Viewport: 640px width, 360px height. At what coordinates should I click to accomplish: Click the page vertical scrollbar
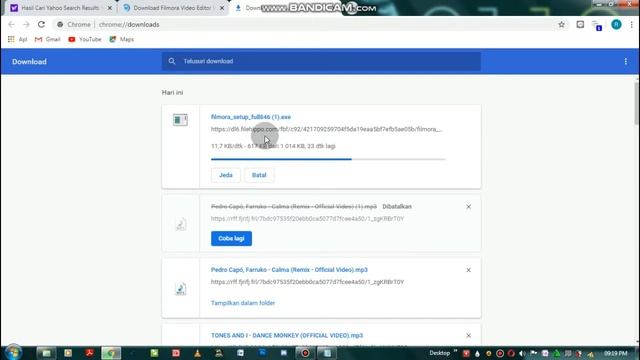tap(637, 103)
